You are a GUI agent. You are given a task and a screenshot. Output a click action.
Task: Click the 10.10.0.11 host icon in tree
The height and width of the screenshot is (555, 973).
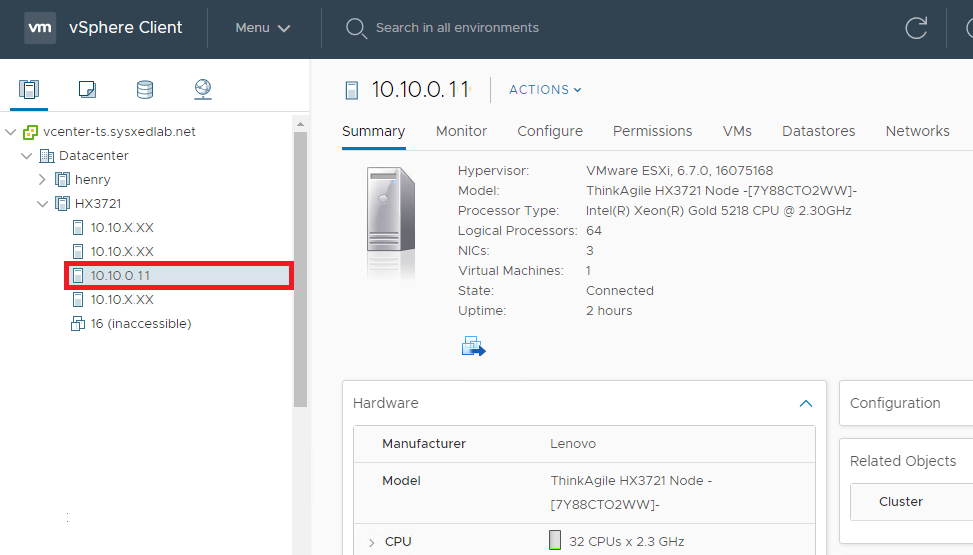78,276
